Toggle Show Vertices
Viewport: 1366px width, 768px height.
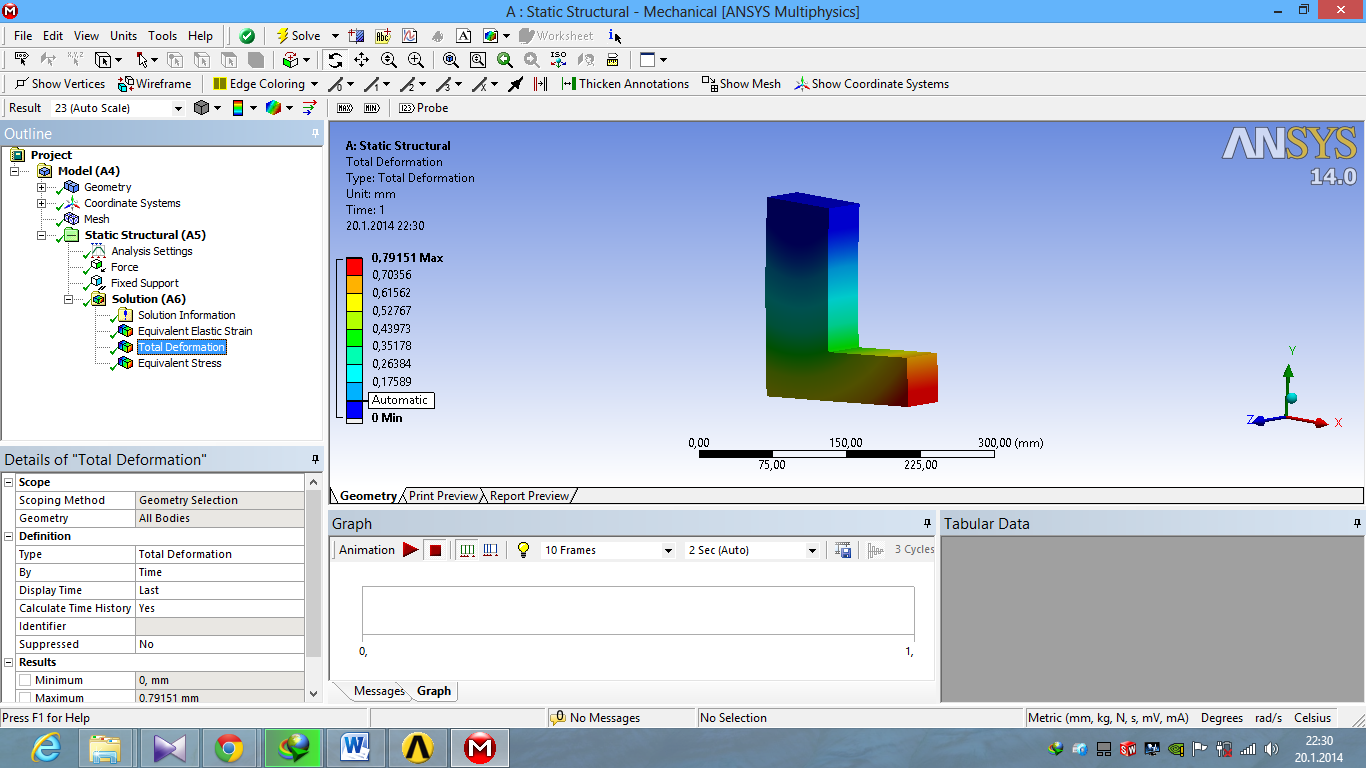pos(59,84)
